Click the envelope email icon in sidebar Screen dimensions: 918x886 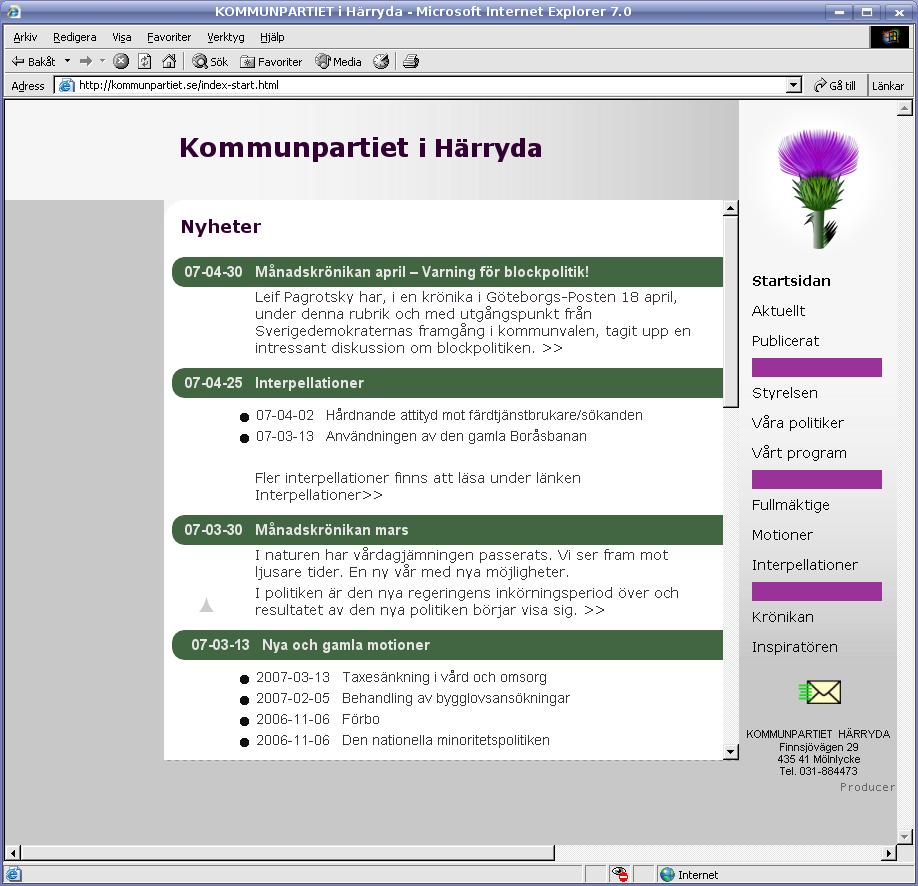point(820,692)
